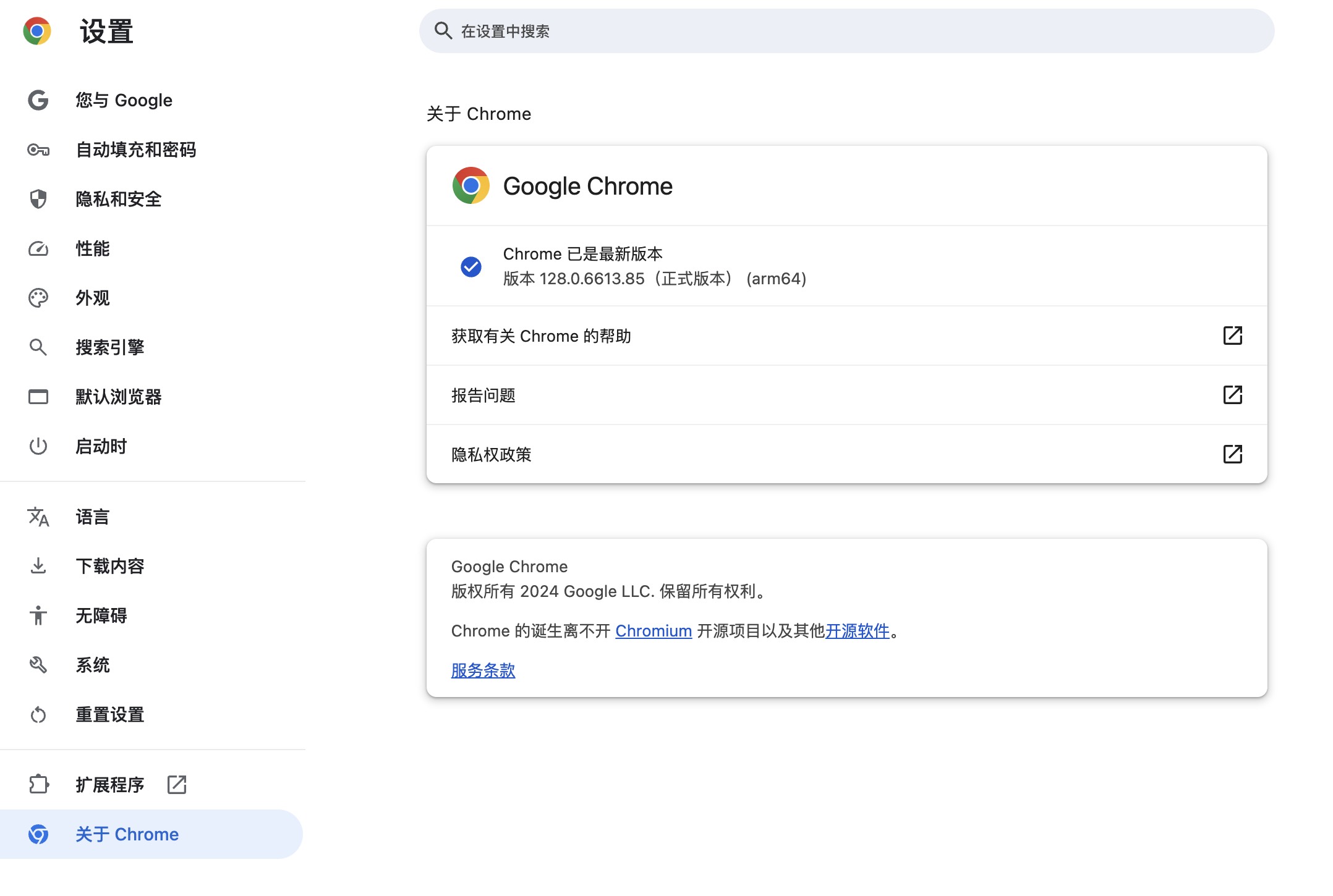This screenshot has height=896, width=1333.
Task: Click the Google Chrome logo in about card
Action: (471, 185)
